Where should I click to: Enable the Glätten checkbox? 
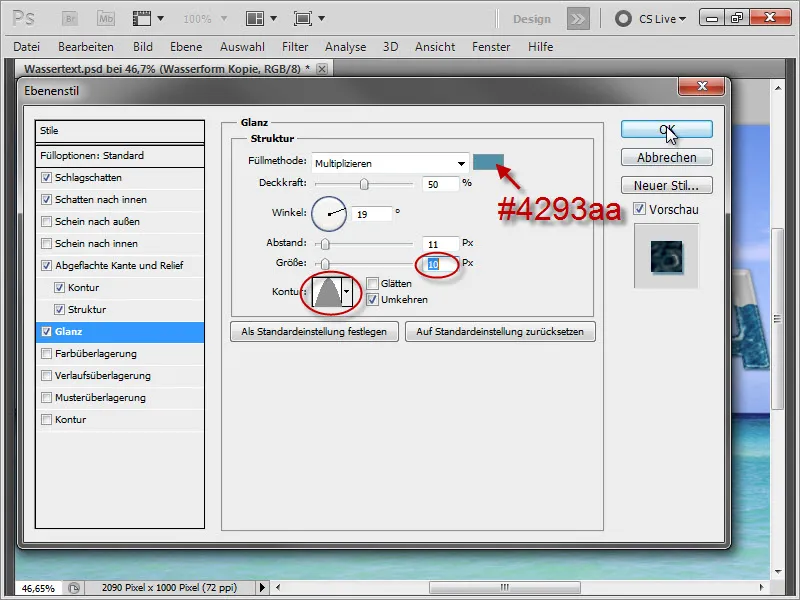pos(372,284)
